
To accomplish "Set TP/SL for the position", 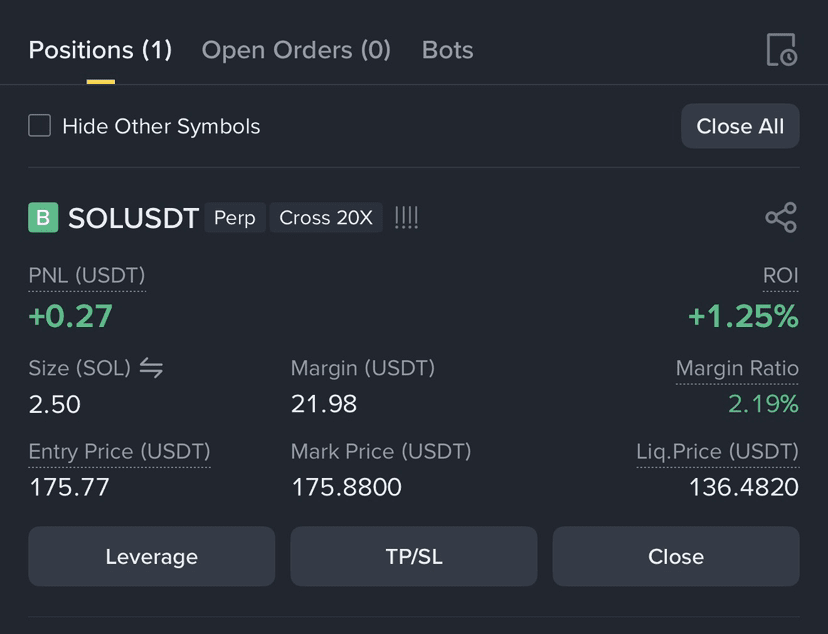I will click(414, 556).
